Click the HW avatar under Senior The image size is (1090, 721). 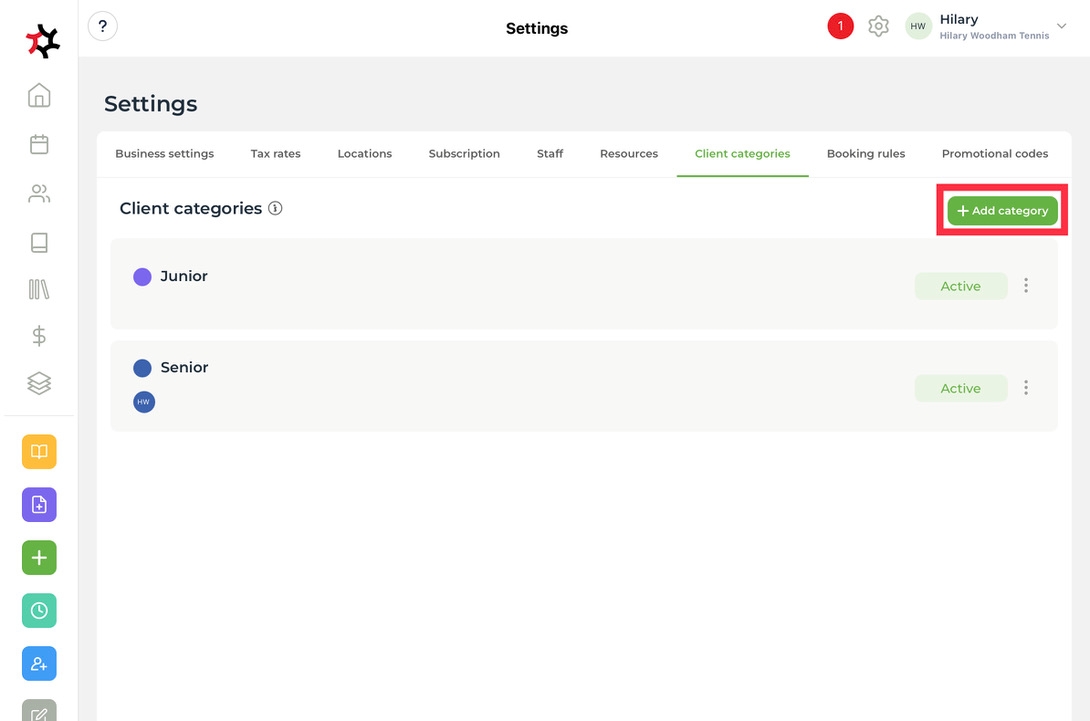144,402
